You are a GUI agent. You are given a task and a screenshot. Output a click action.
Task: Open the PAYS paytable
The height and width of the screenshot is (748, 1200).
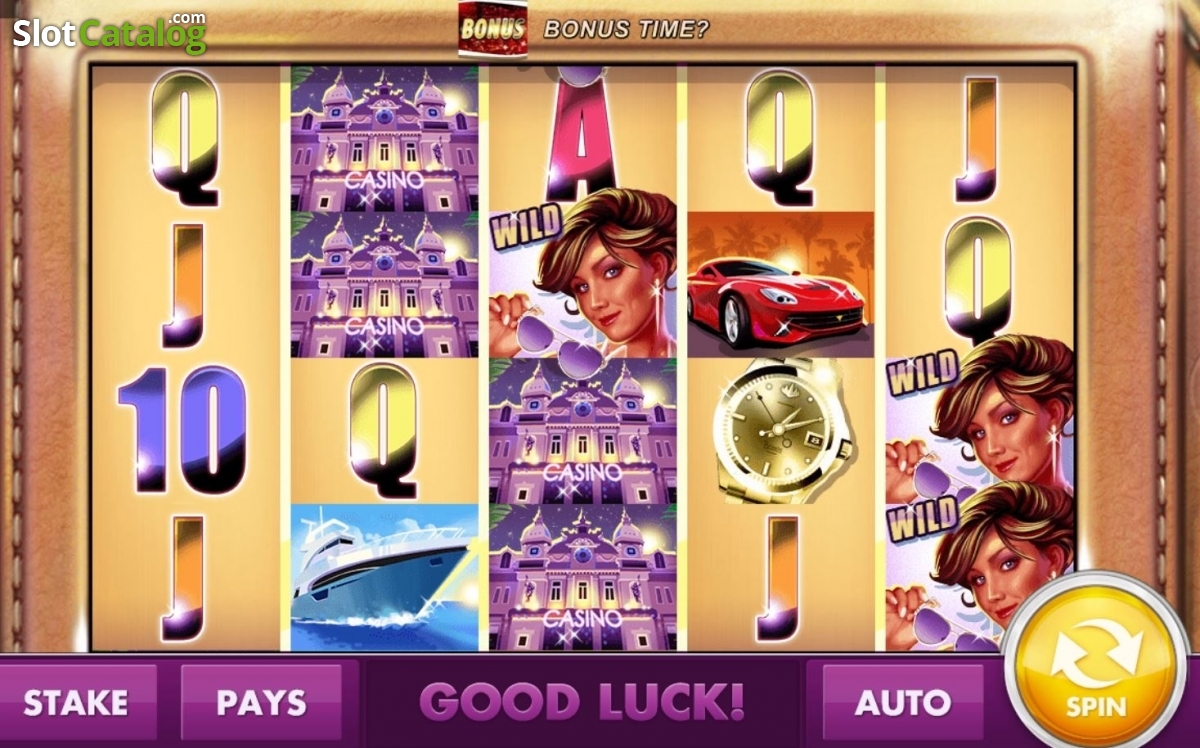click(261, 702)
